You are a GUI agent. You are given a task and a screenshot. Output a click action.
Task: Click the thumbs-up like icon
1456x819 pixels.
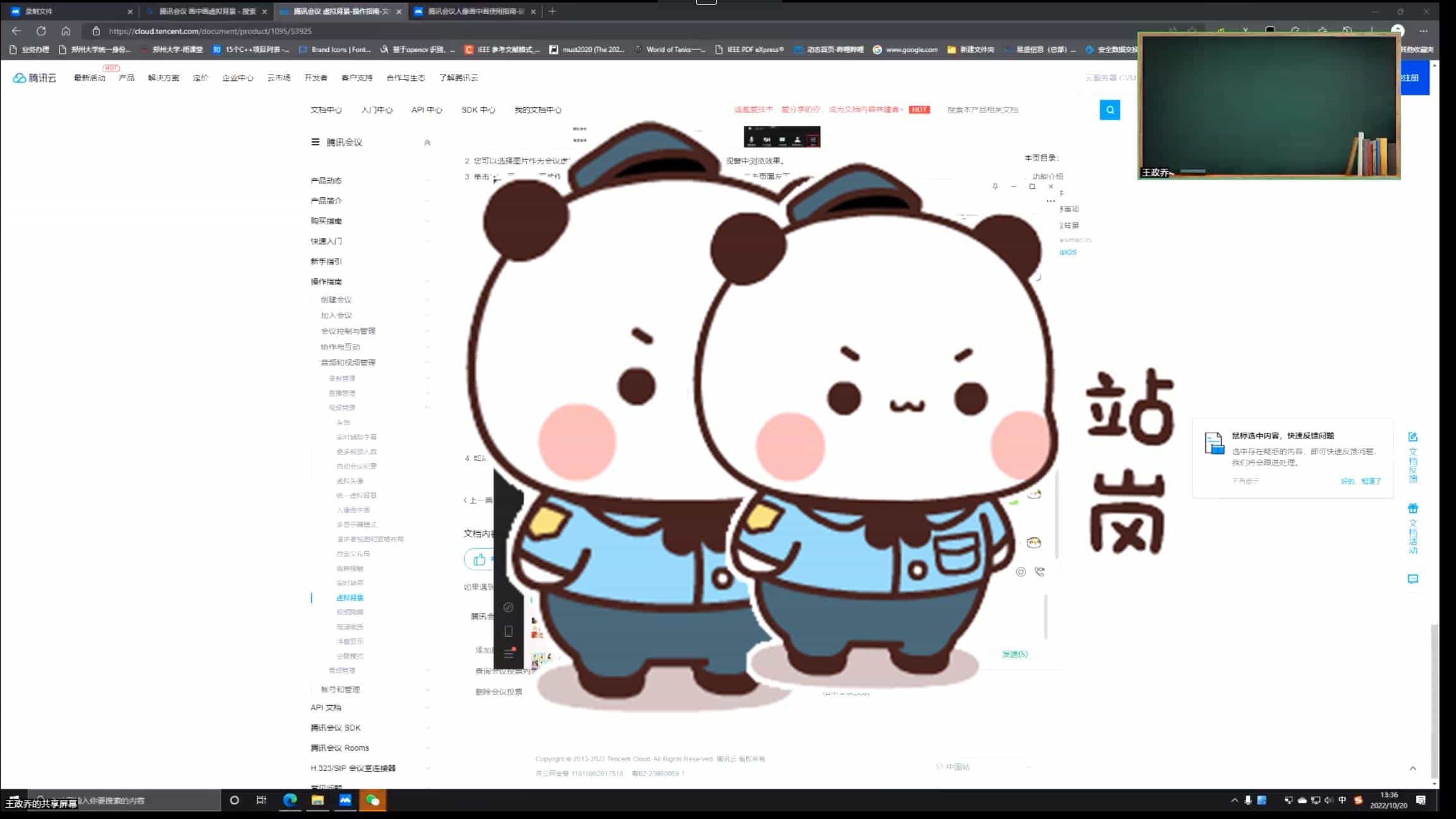click(x=479, y=559)
